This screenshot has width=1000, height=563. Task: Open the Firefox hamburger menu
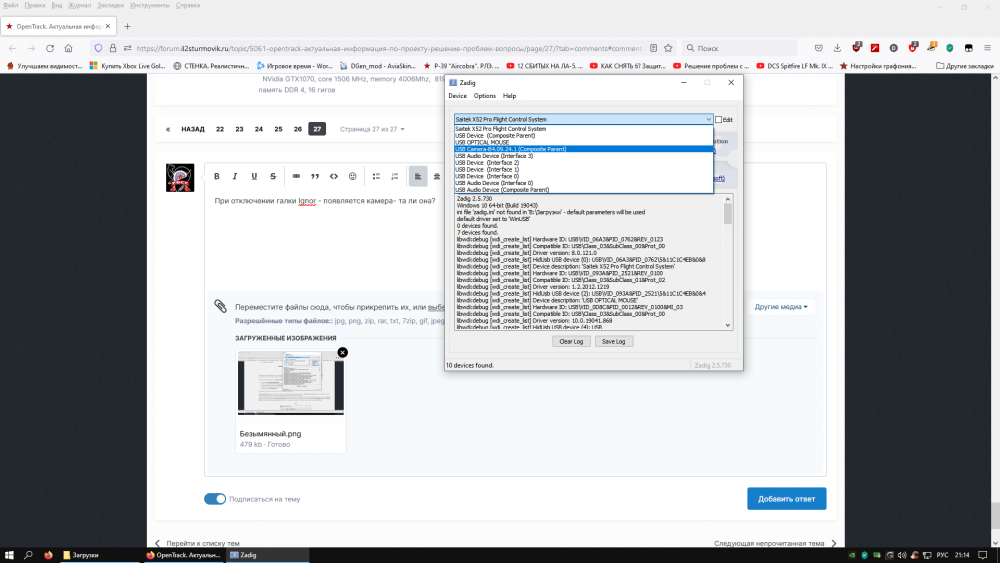987,48
